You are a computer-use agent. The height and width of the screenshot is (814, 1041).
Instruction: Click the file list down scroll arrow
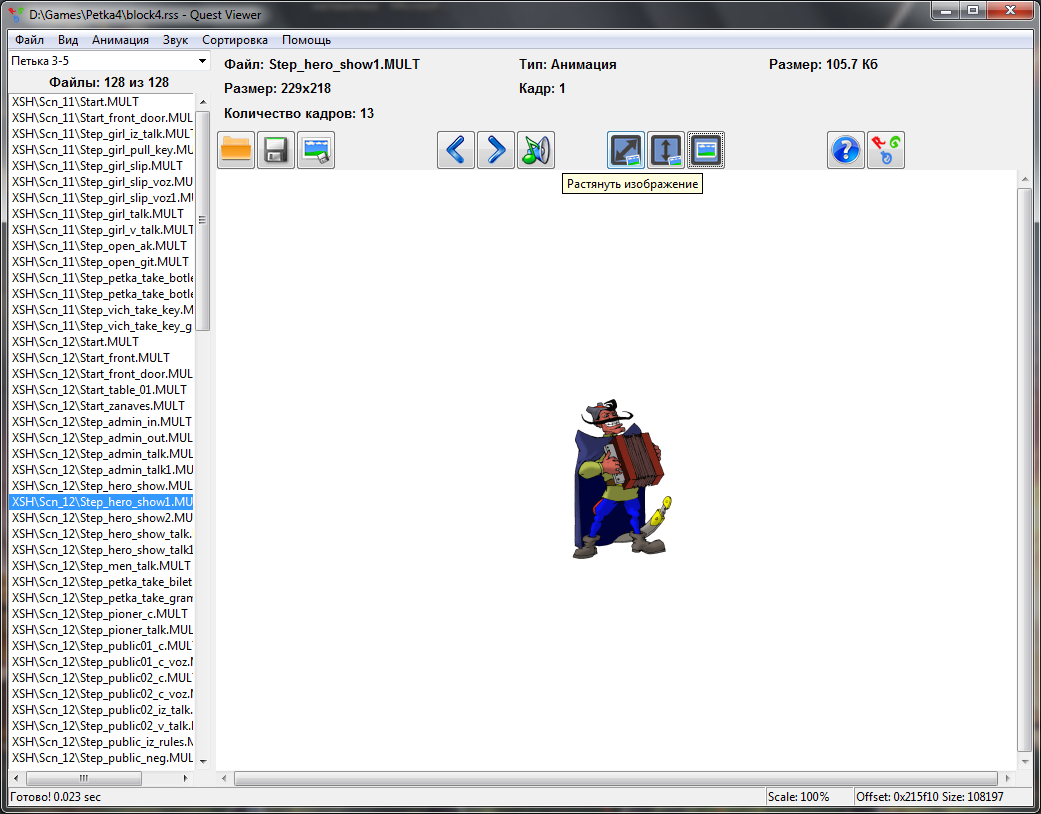[203, 761]
